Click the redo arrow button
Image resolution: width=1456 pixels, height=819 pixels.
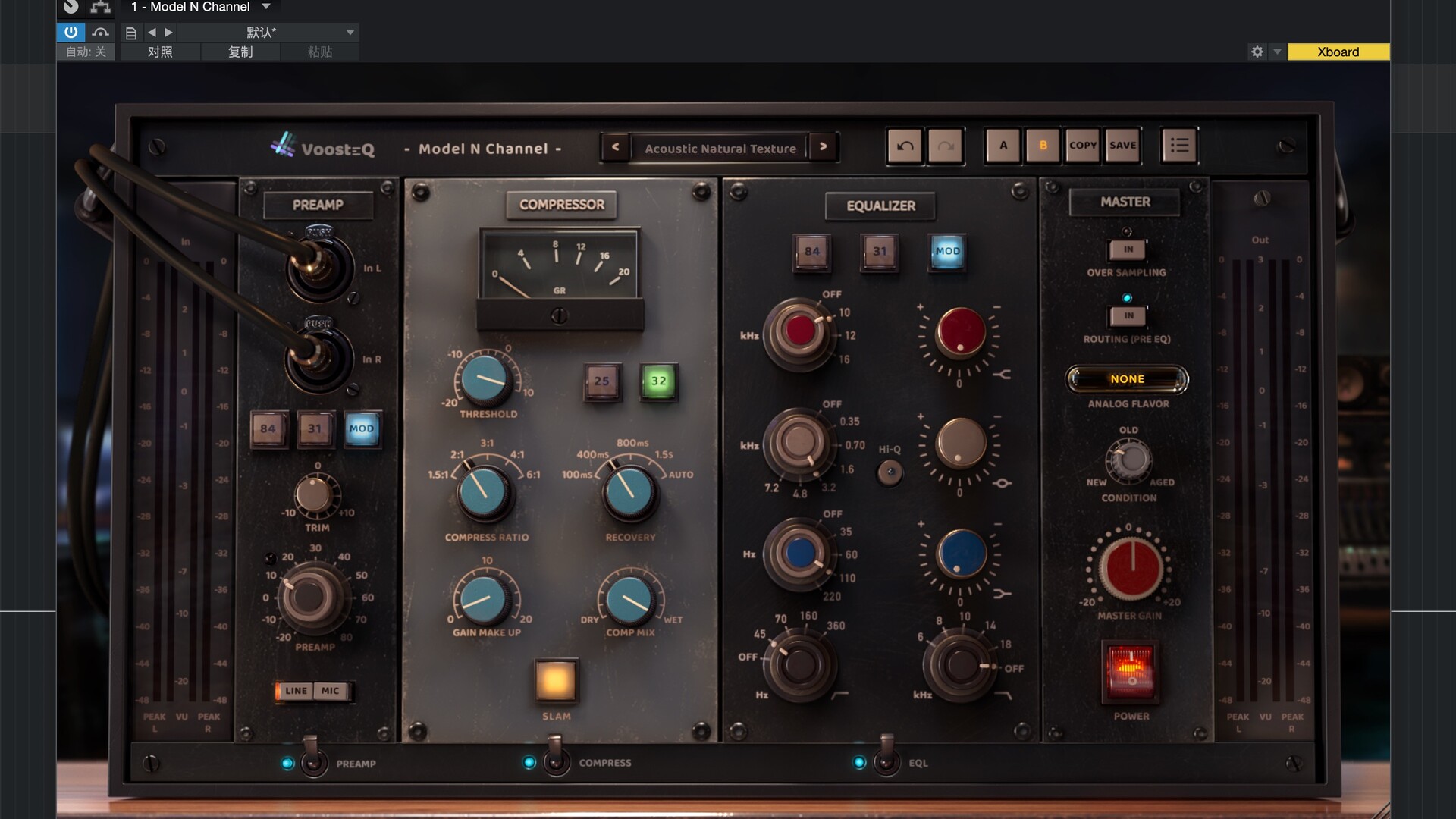945,146
